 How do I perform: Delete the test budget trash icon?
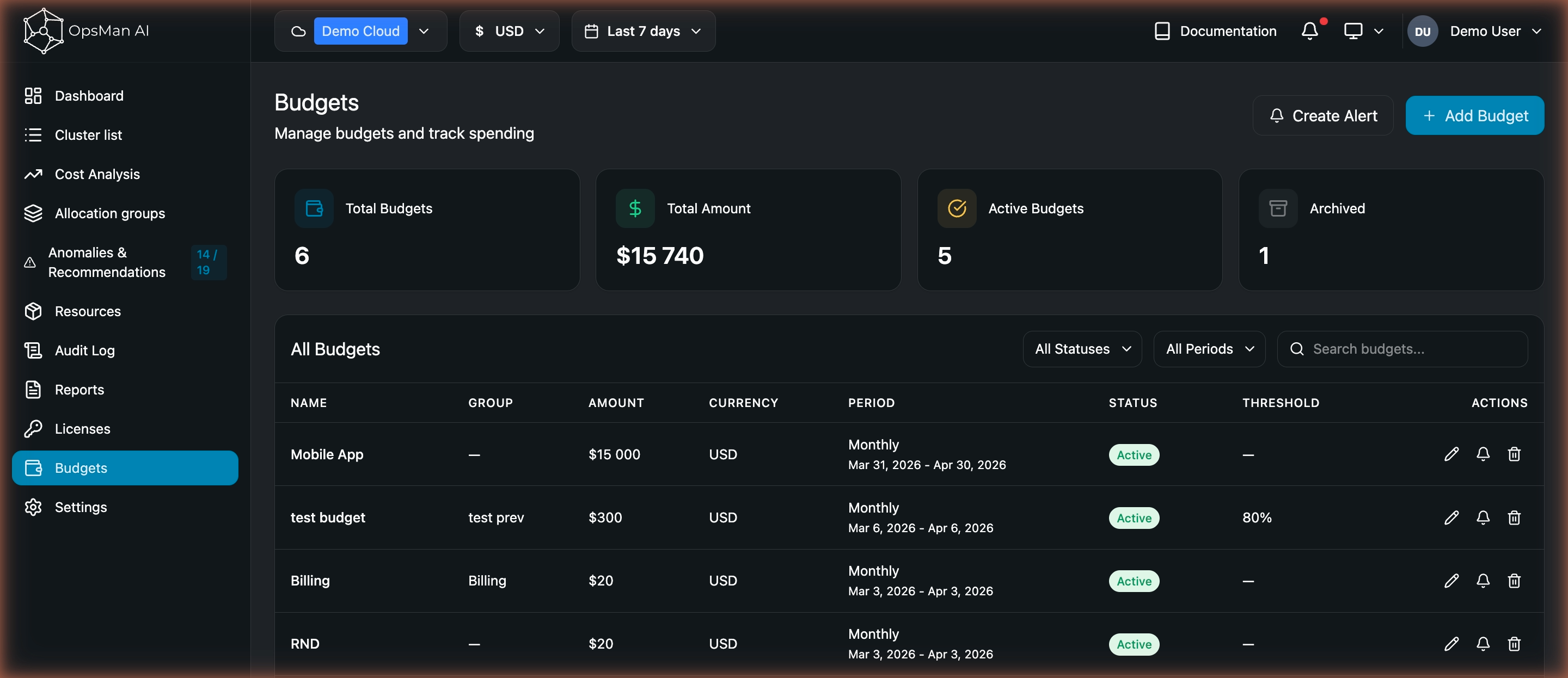pyautogui.click(x=1514, y=517)
